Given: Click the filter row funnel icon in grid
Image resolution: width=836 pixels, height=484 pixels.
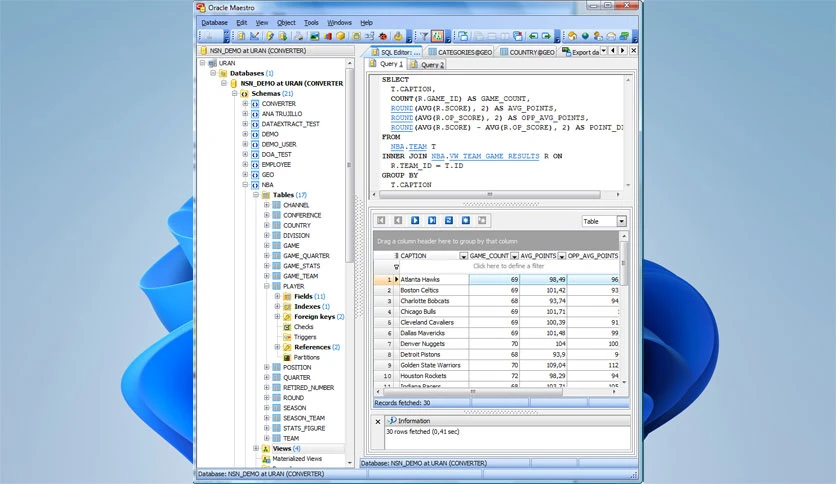Looking at the screenshot, I should (x=396, y=267).
